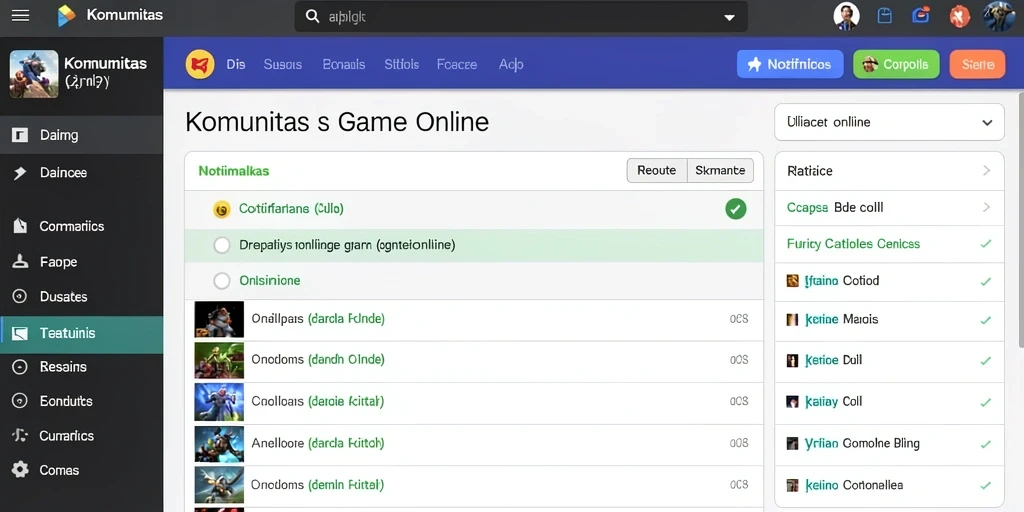Click the Reoute button
Screen dimensions: 1024x512
pos(656,170)
